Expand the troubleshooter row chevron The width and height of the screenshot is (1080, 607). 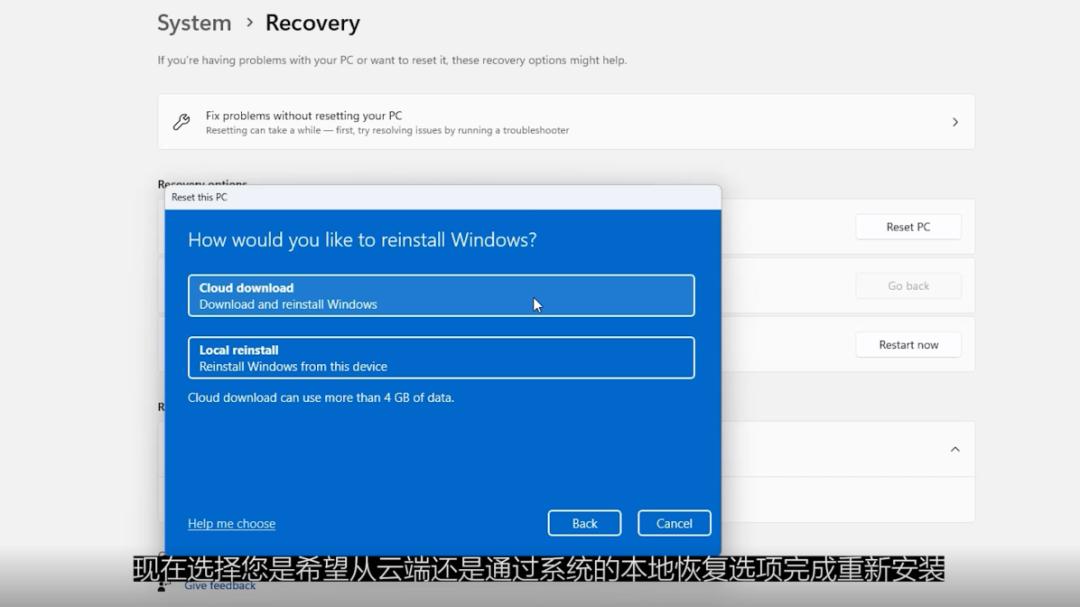tap(955, 121)
